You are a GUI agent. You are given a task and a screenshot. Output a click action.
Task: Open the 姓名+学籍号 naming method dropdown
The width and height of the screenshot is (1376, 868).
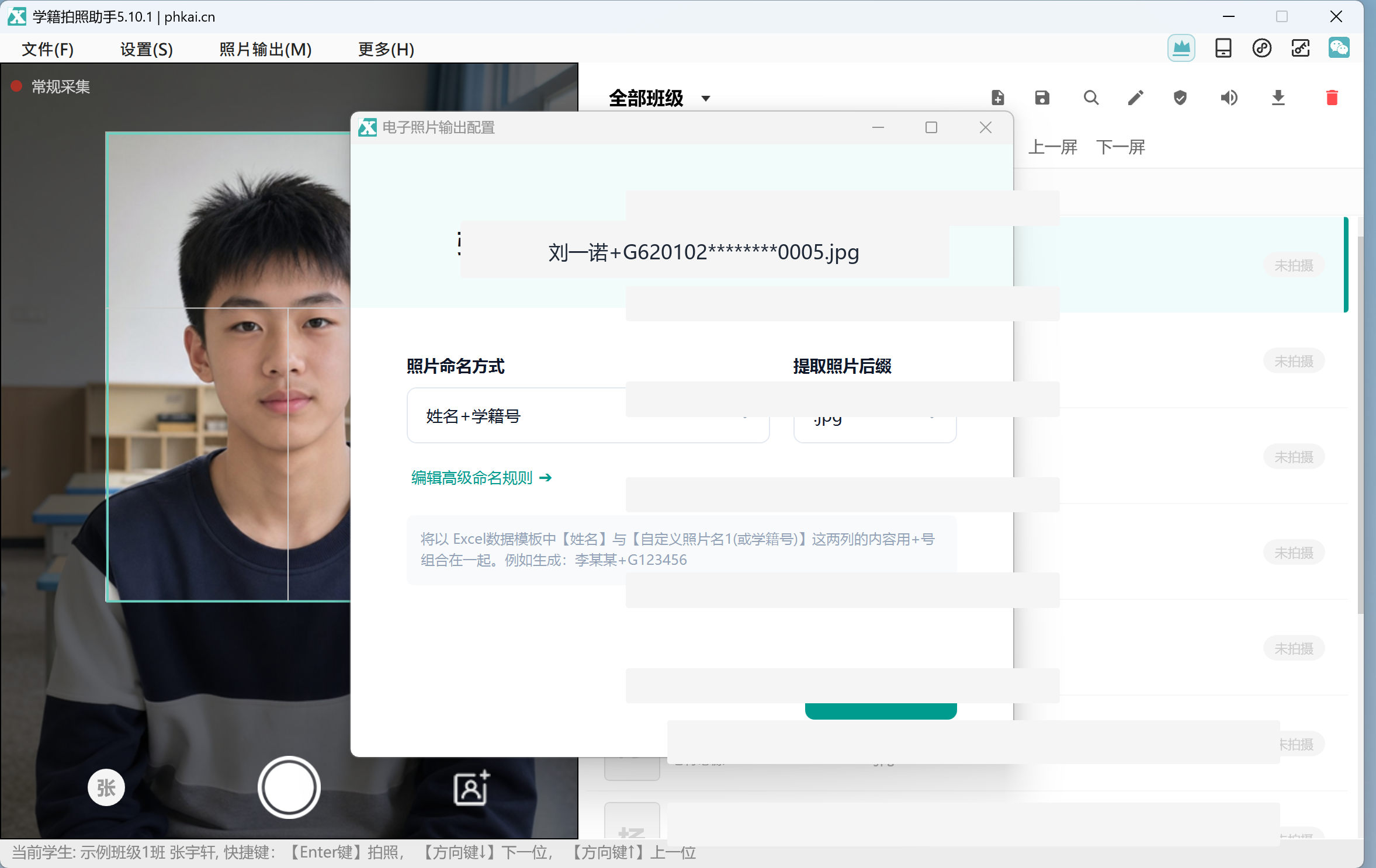588,416
